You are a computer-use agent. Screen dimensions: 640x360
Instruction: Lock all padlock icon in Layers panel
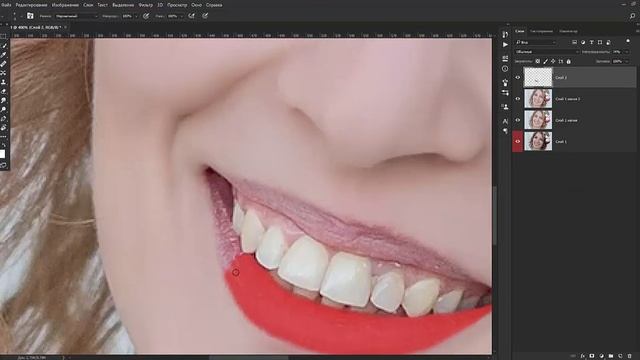click(x=569, y=61)
